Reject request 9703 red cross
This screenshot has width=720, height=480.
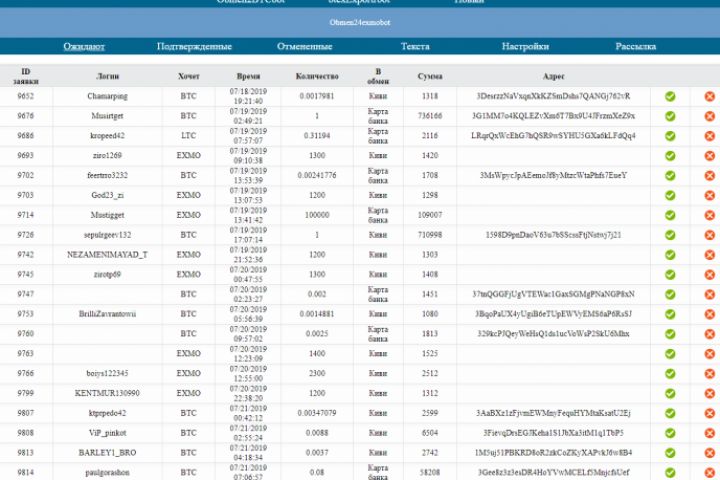coord(709,195)
